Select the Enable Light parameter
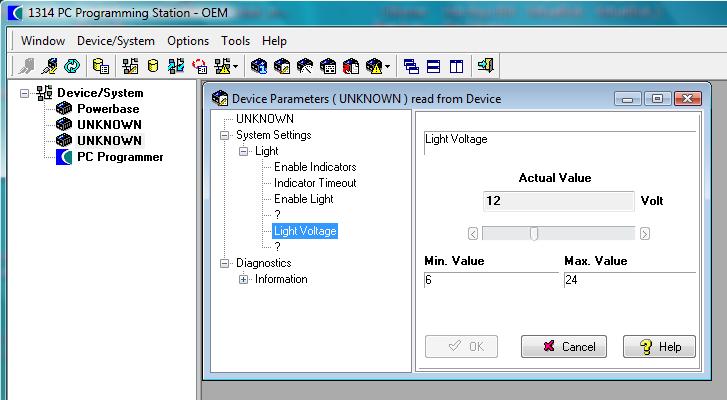The height and width of the screenshot is (400, 727). pyautogui.click(x=303, y=199)
